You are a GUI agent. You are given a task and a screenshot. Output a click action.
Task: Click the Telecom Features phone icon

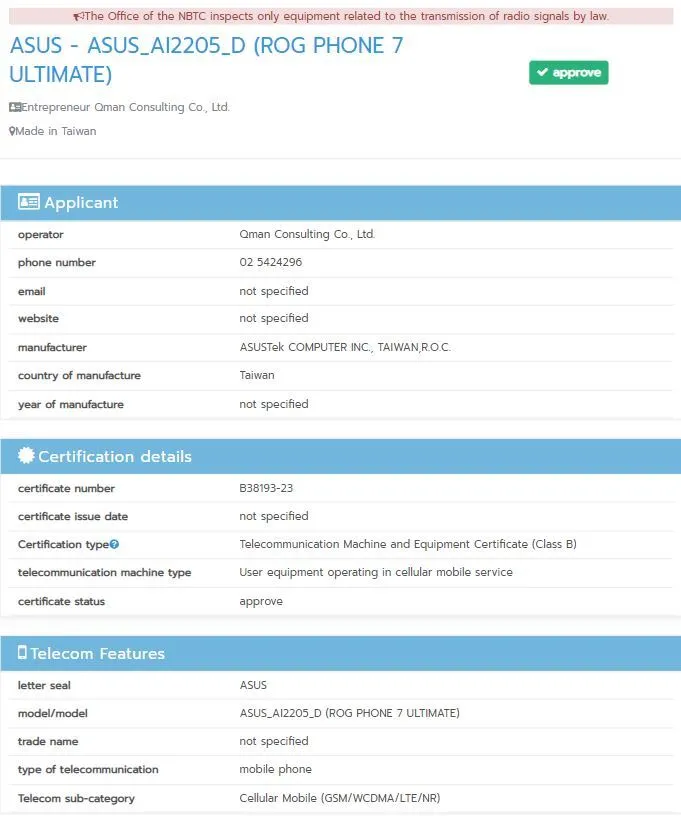click(22, 652)
